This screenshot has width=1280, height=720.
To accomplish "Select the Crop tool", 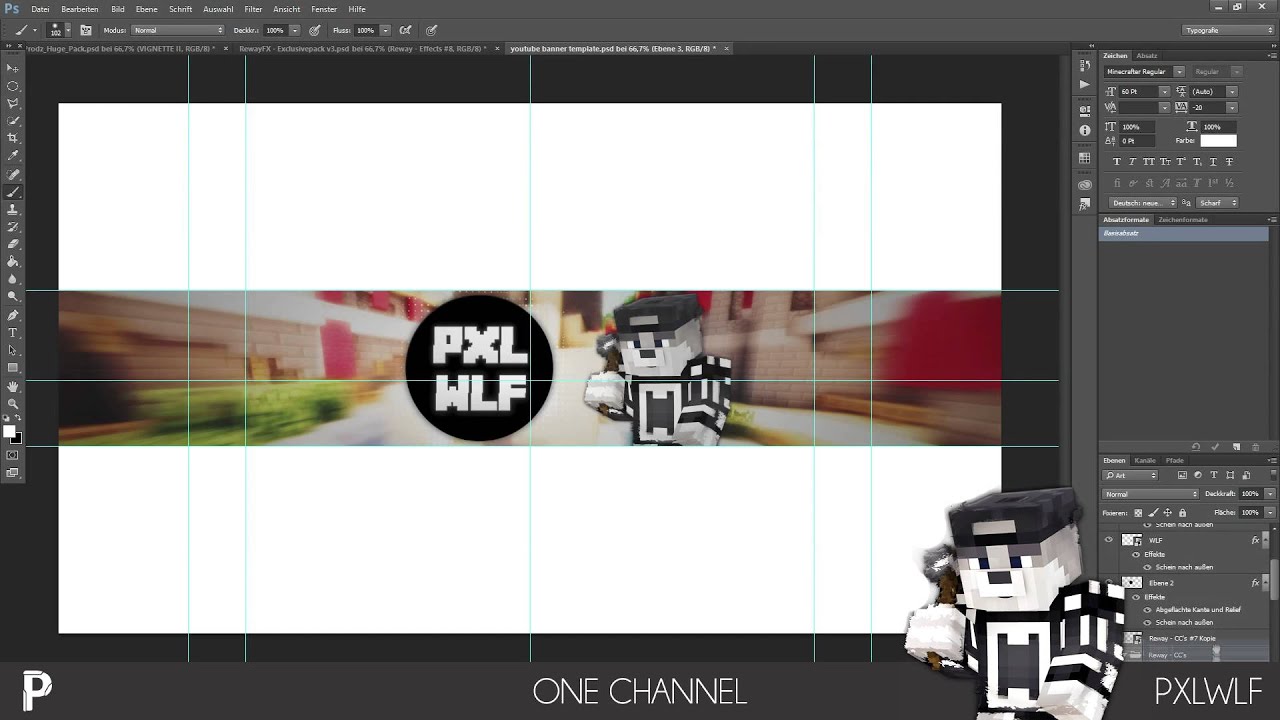I will [x=13, y=138].
